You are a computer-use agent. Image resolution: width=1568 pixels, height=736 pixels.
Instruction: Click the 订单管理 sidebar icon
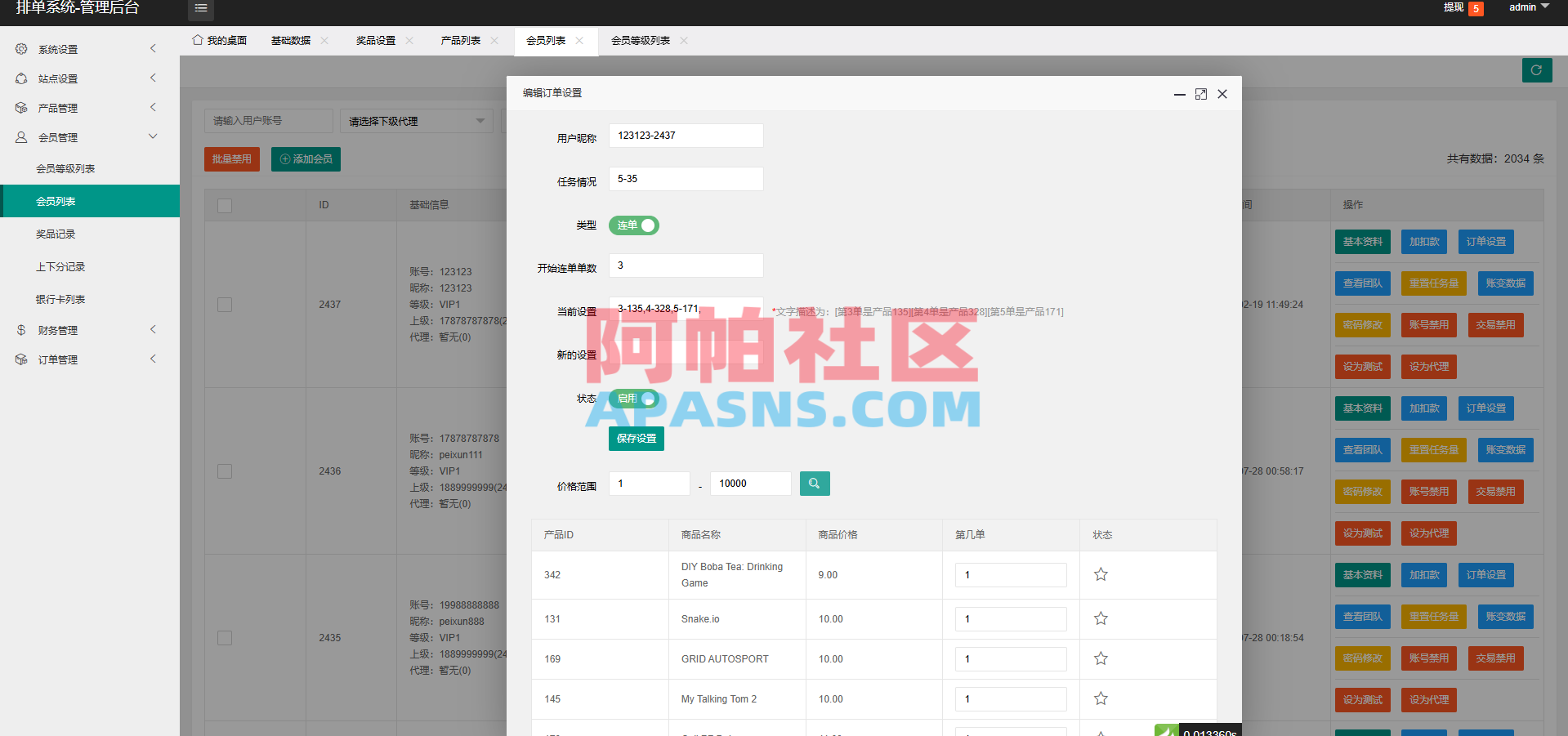[x=21, y=359]
